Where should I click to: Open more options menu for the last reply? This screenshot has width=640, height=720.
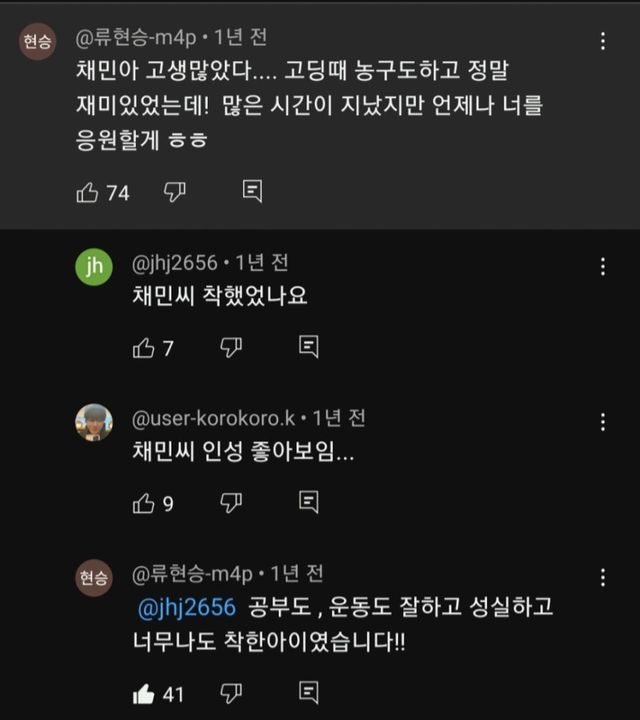tap(603, 578)
